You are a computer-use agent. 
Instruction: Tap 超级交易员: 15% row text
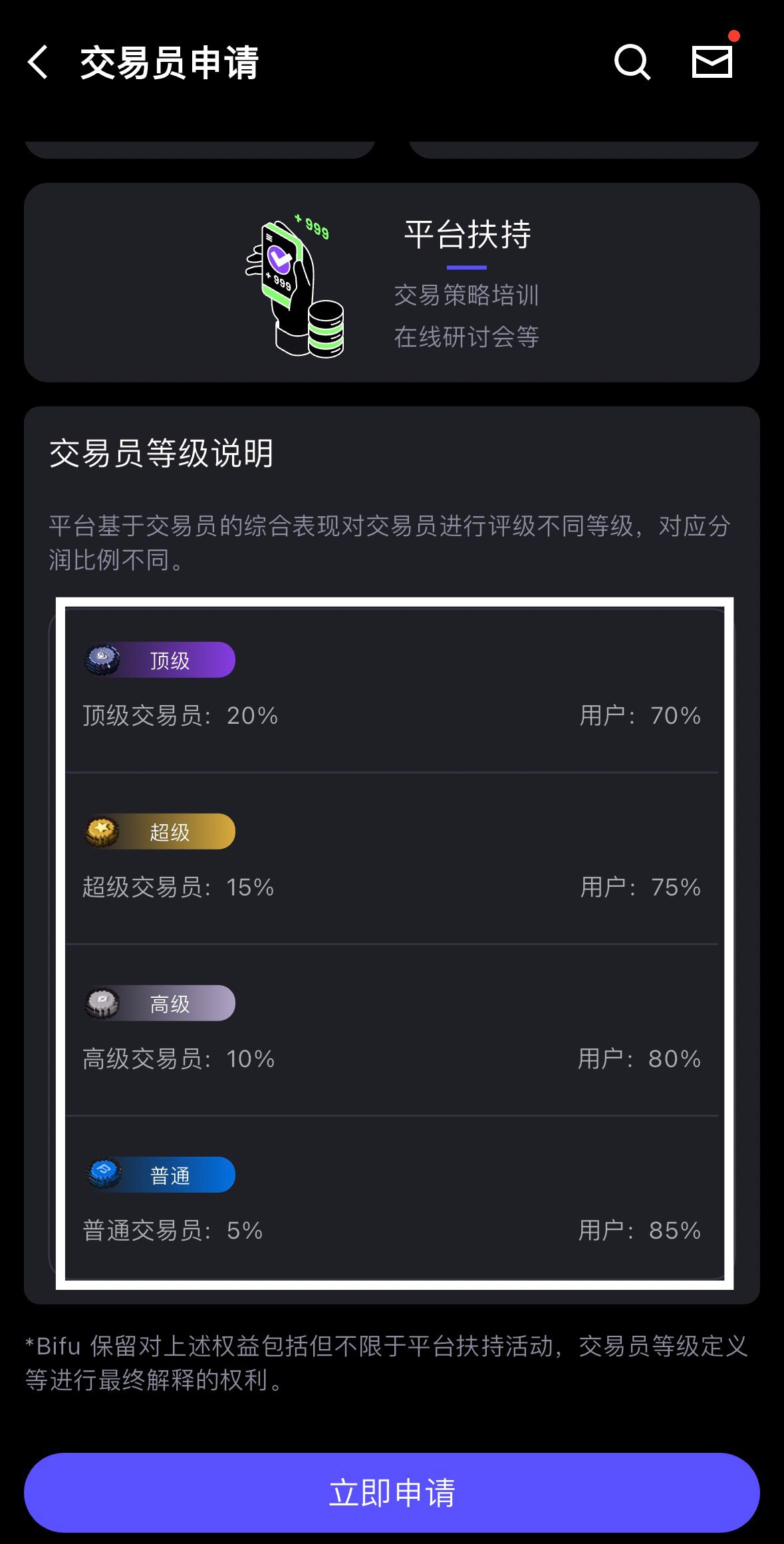178,887
